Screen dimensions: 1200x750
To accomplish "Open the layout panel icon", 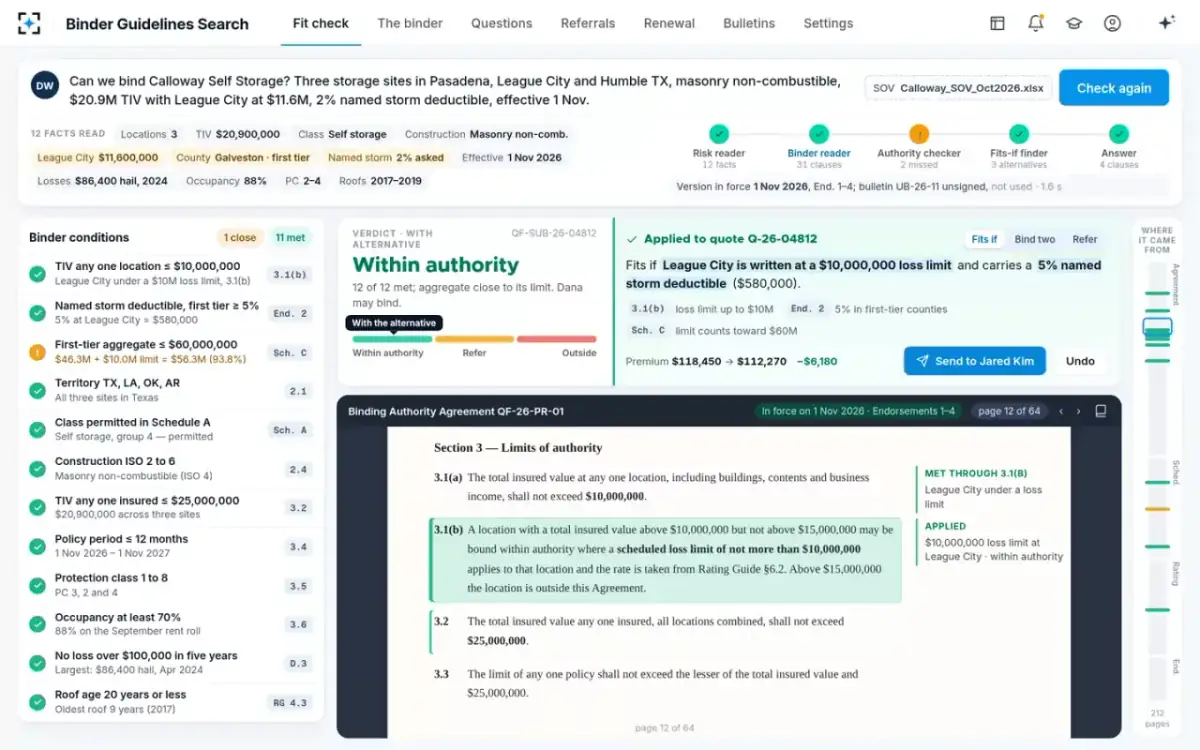I will tap(997, 23).
